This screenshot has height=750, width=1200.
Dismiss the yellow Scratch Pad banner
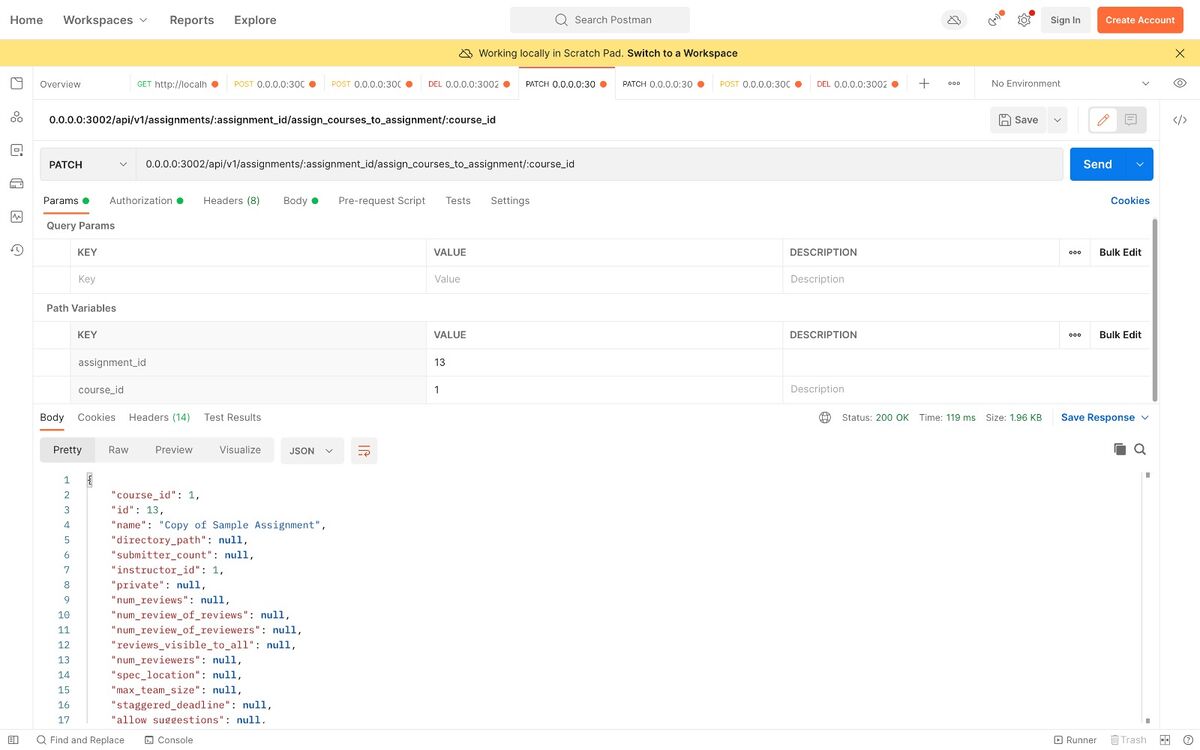(1180, 53)
